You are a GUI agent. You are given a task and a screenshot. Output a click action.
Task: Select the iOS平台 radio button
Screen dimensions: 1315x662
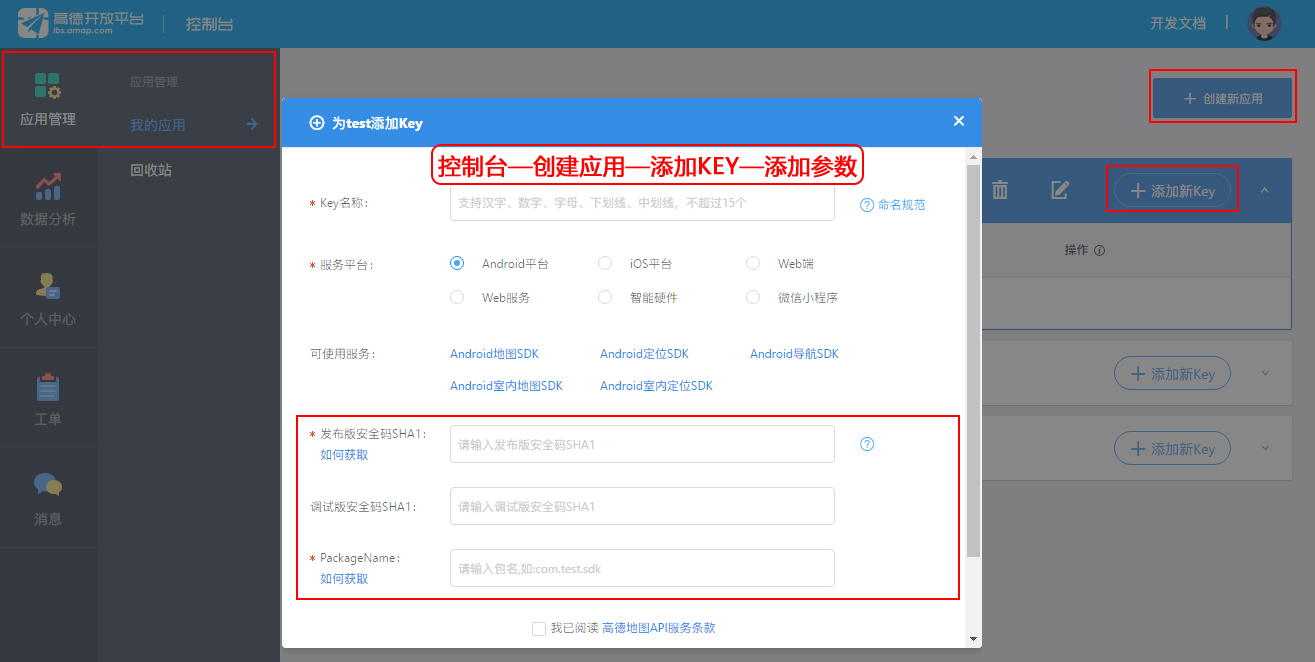coord(605,264)
